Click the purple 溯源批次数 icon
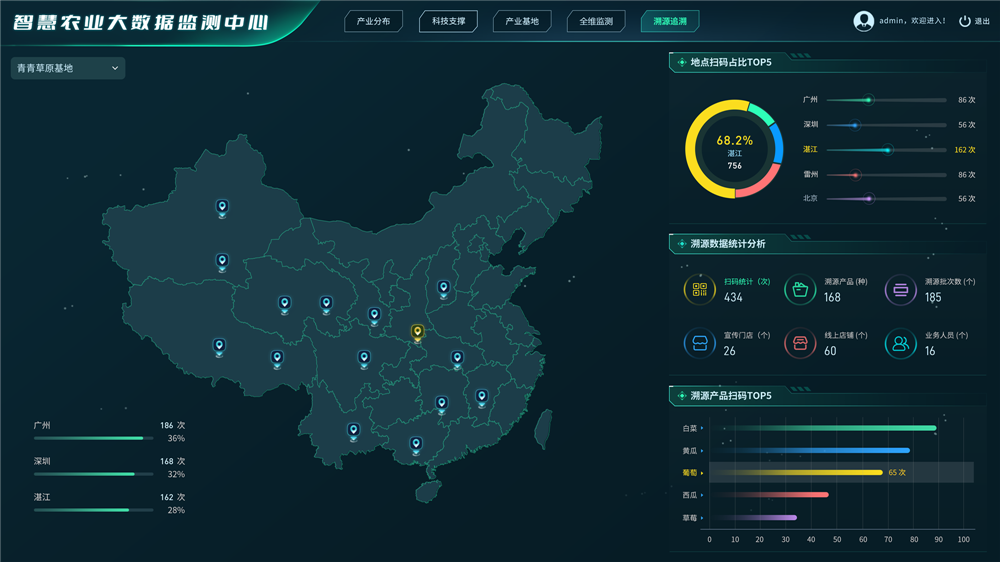 900,290
